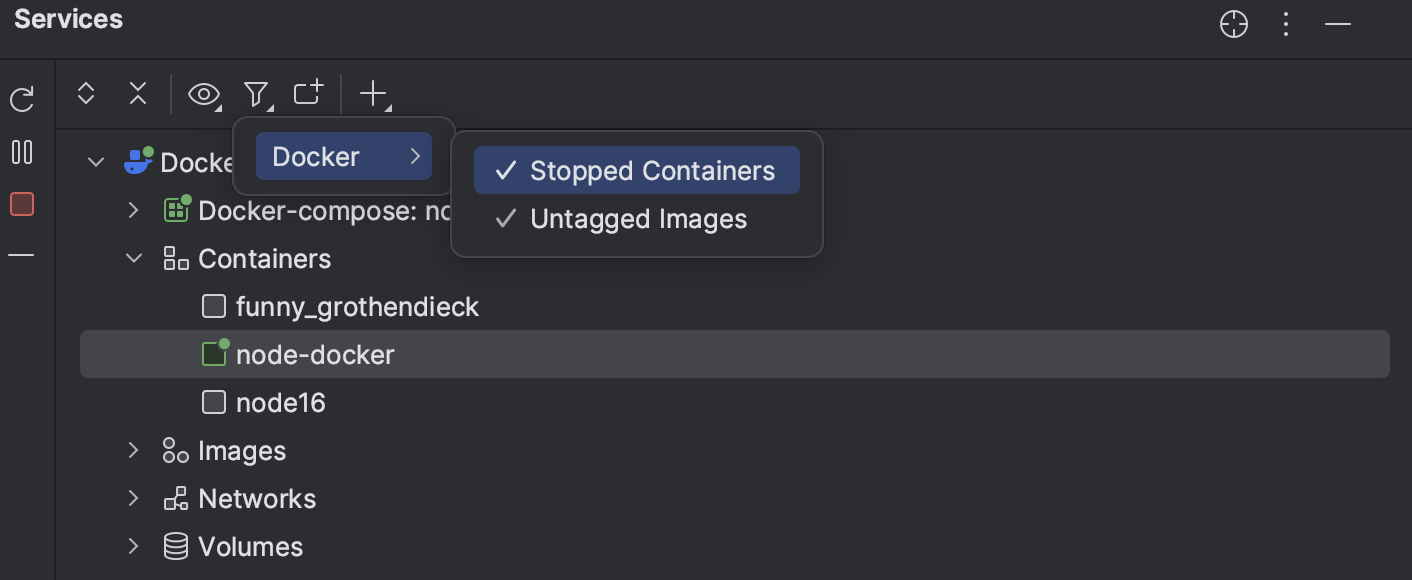The height and width of the screenshot is (580, 1412).
Task: Open the kebab options menu
Action: (1285, 24)
